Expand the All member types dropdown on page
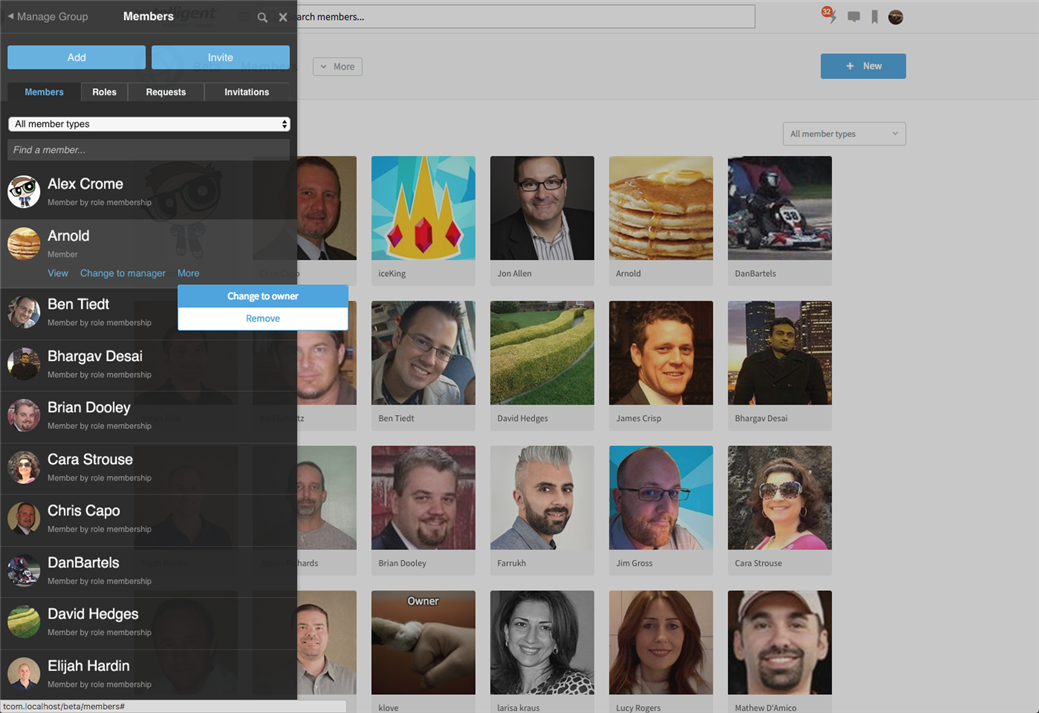Screen dimensions: 1039x713 (844, 134)
